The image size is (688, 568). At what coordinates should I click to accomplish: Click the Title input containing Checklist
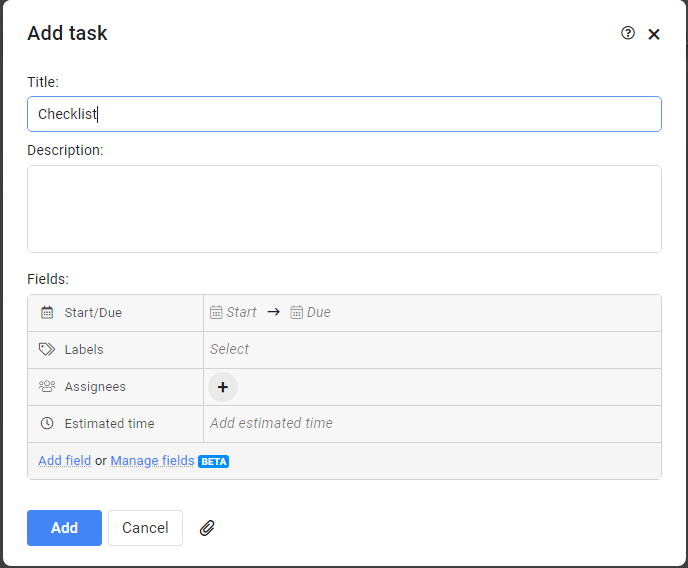click(344, 114)
